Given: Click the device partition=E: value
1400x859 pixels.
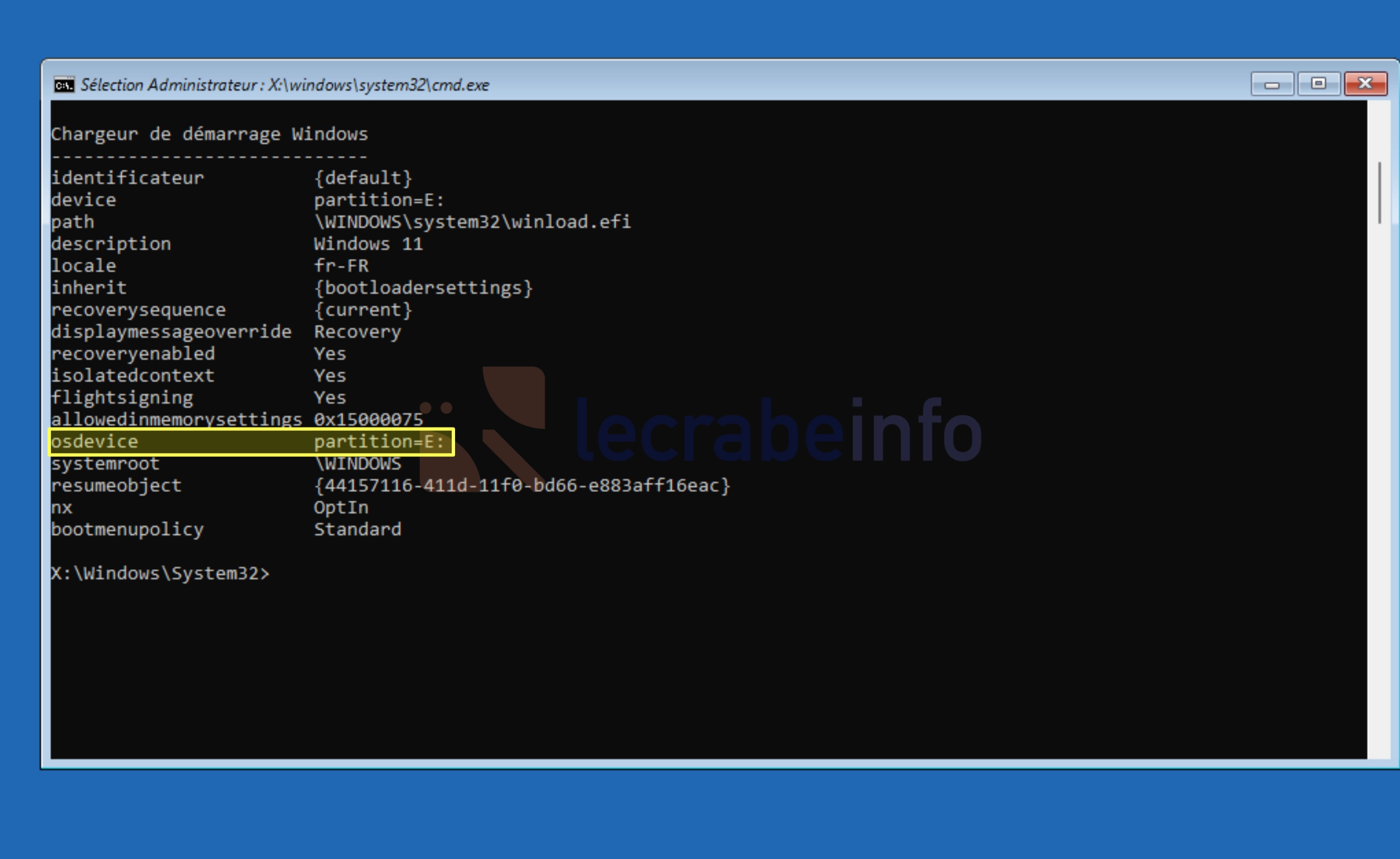Looking at the screenshot, I should [x=379, y=200].
